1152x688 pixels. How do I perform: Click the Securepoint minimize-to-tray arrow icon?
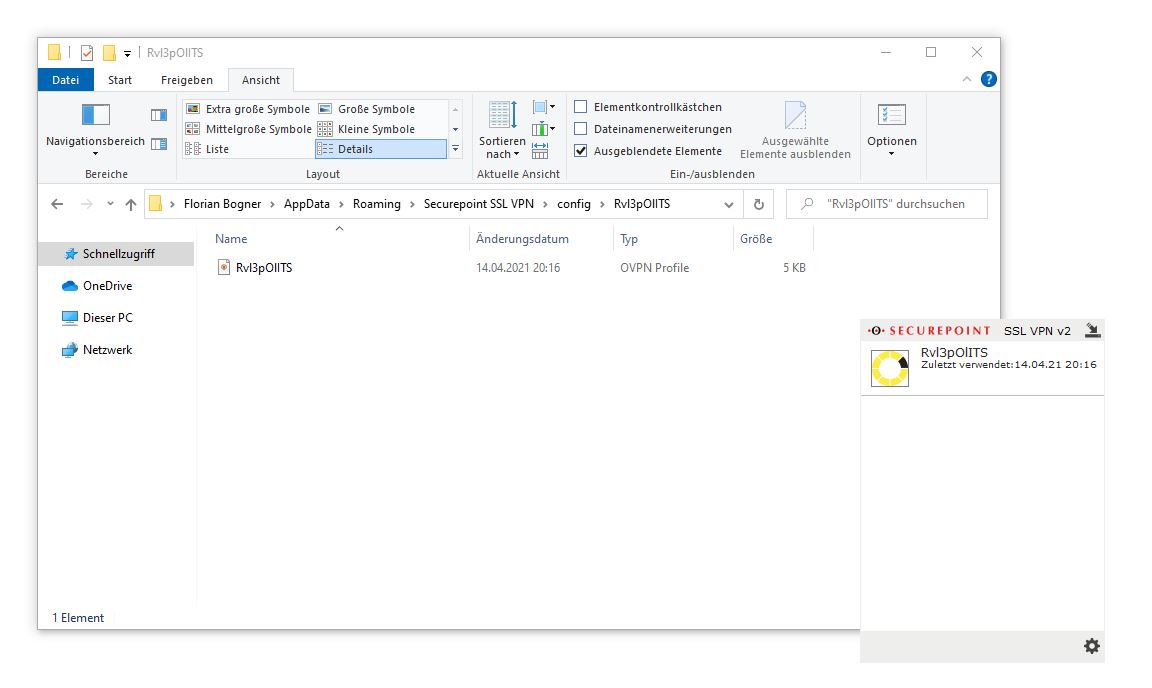pos(1092,330)
